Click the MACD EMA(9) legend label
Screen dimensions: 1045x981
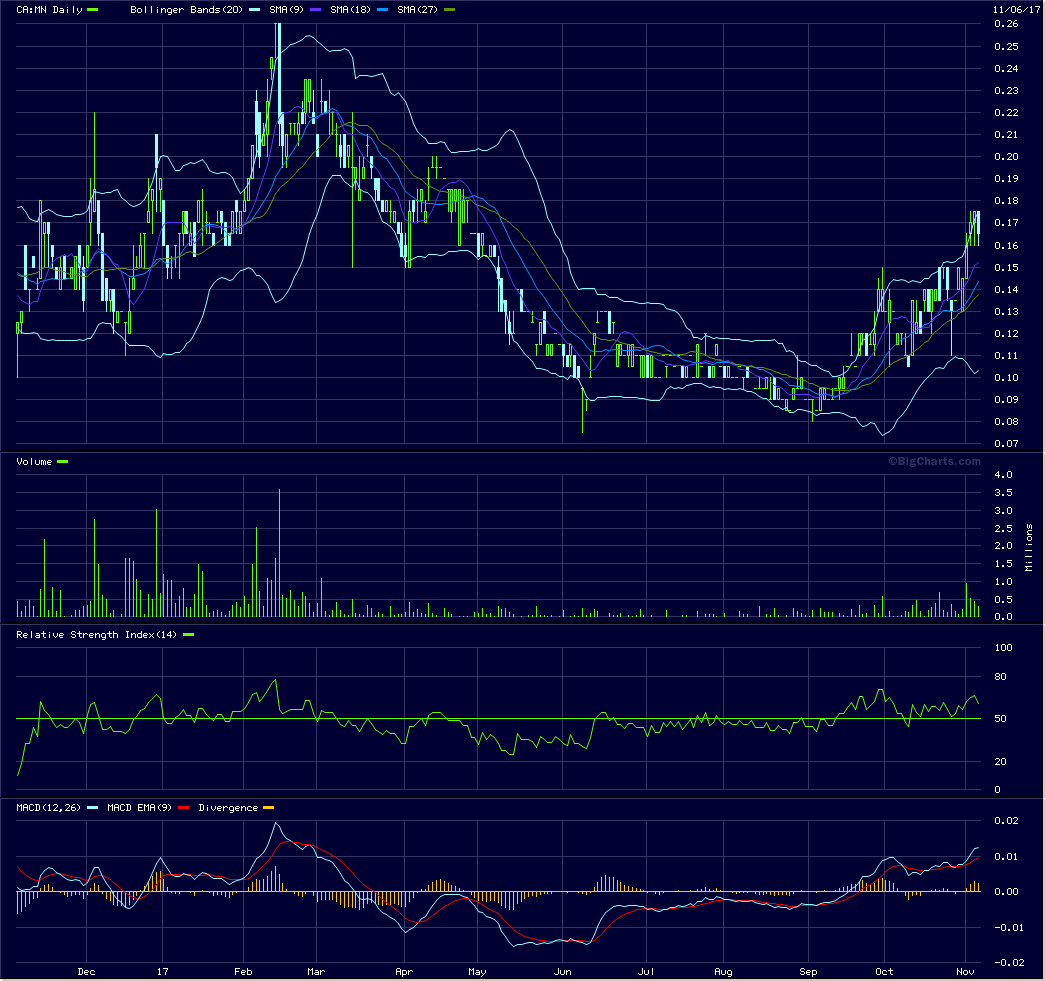(139, 807)
